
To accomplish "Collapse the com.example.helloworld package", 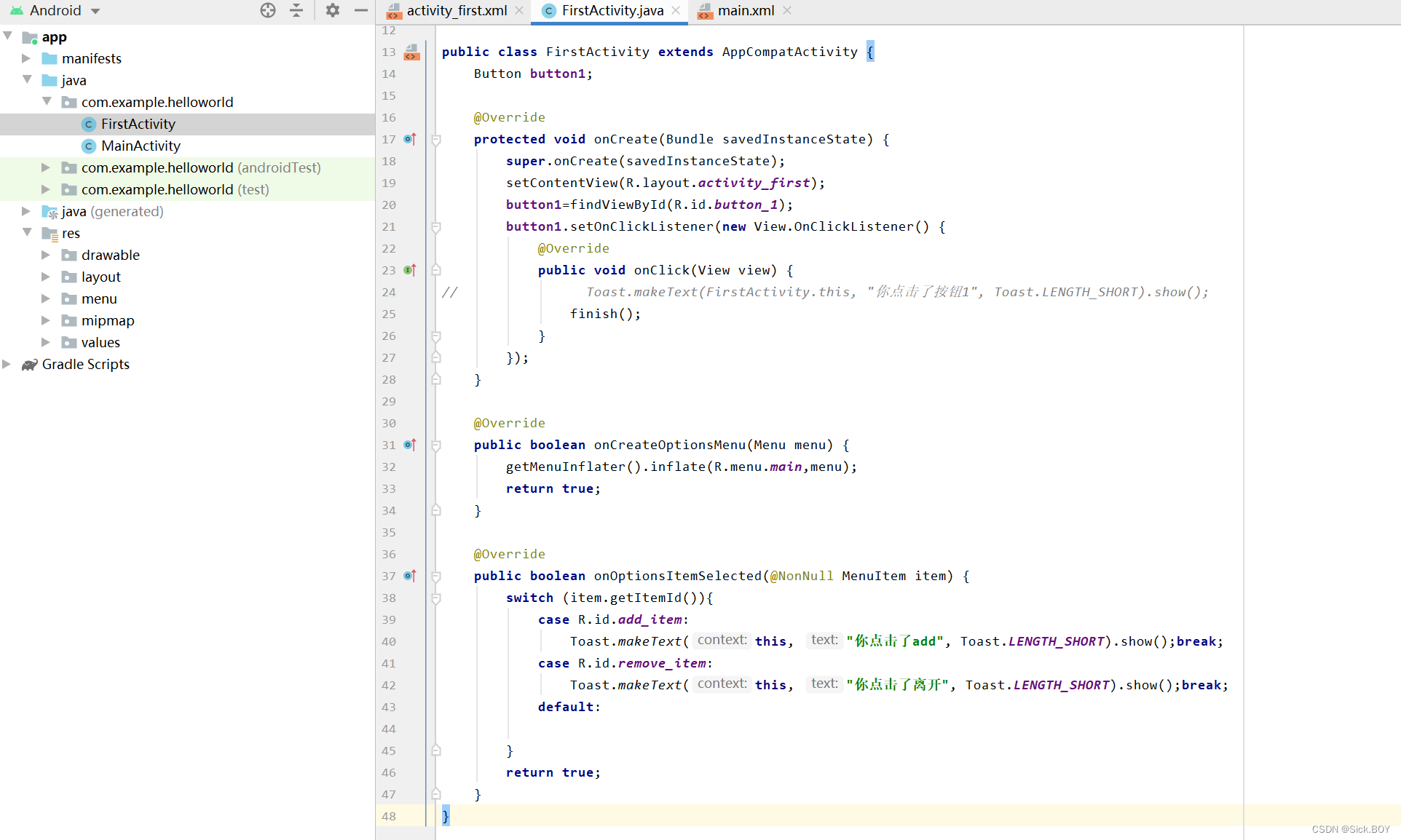I will pyautogui.click(x=47, y=101).
